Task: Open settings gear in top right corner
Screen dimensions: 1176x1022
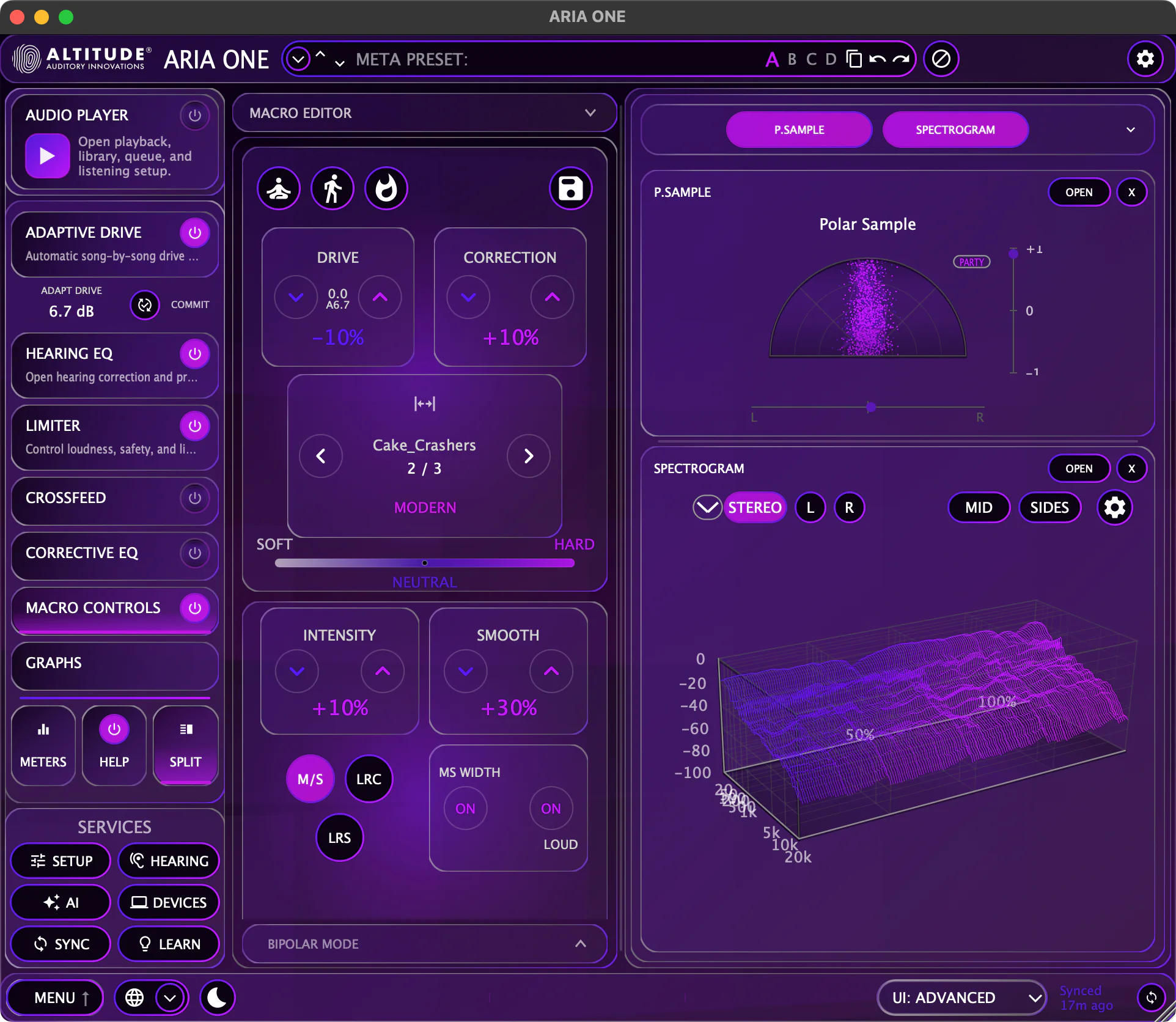Action: tap(1145, 59)
